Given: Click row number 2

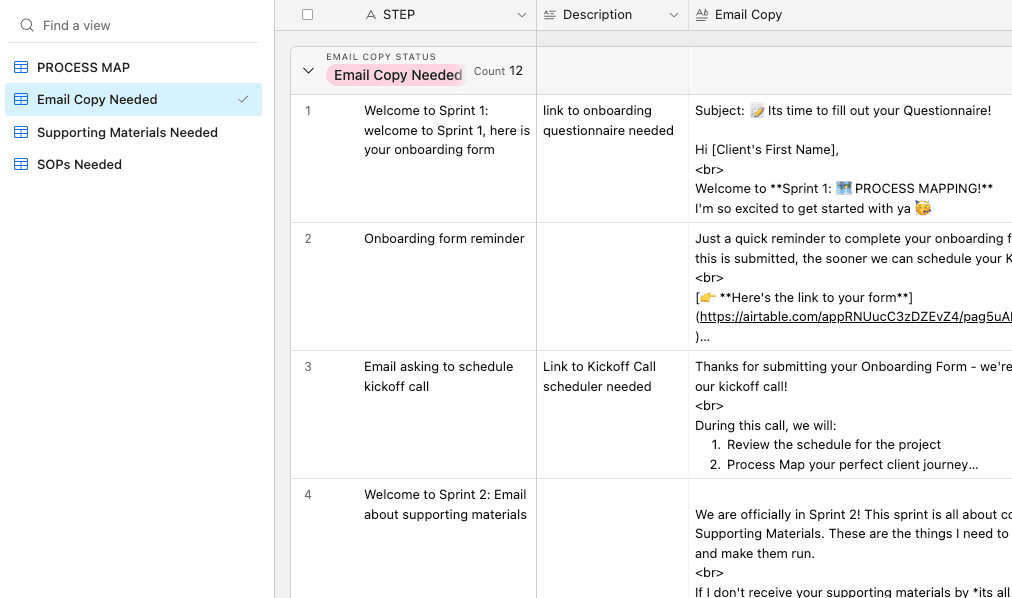Looking at the screenshot, I should click(x=308, y=239).
